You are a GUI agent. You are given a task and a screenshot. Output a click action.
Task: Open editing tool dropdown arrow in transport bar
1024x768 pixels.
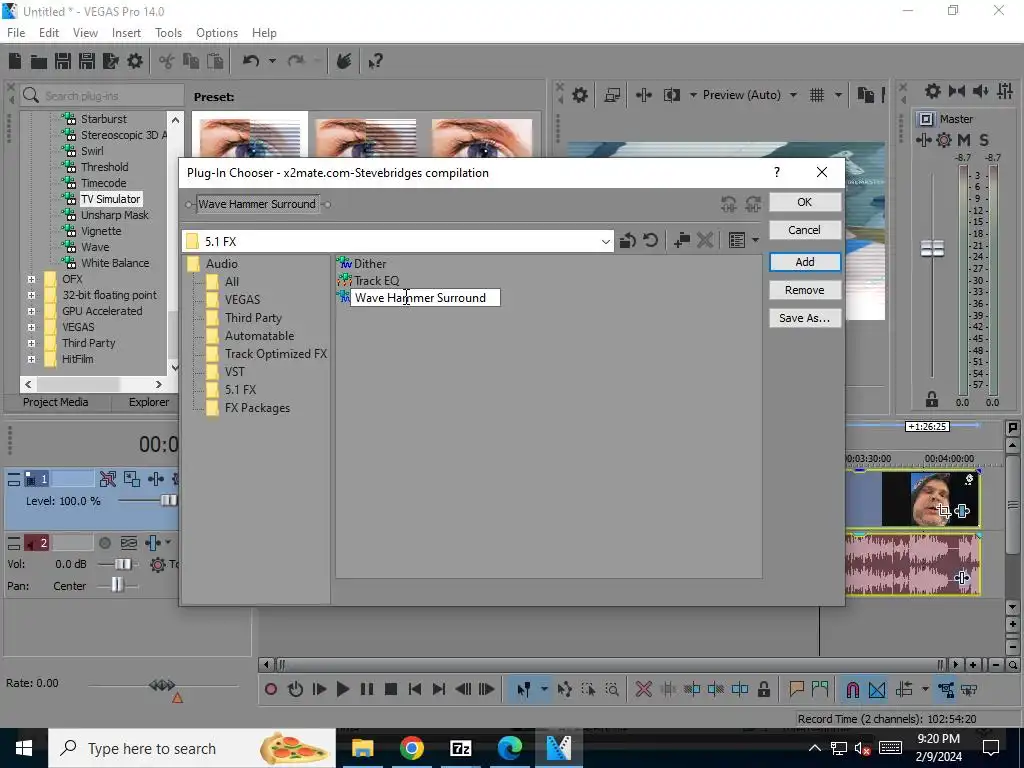544,689
